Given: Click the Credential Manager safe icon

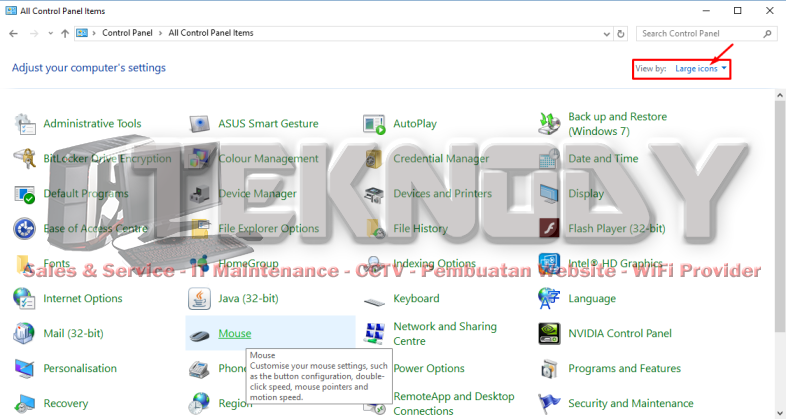Looking at the screenshot, I should pos(374,159).
